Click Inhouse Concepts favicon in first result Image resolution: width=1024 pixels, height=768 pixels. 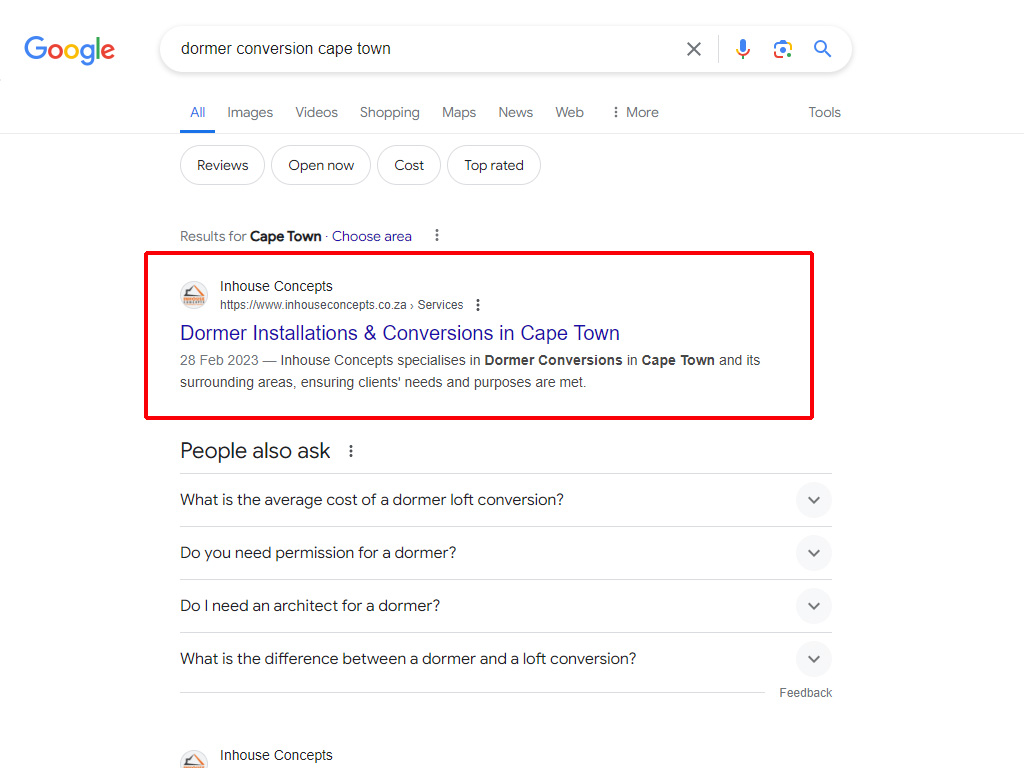194,295
